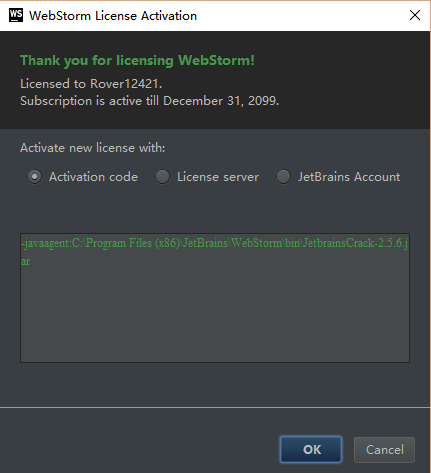This screenshot has height=473, width=431.
Task: Confirm activation with the OK button
Action: tap(311, 449)
